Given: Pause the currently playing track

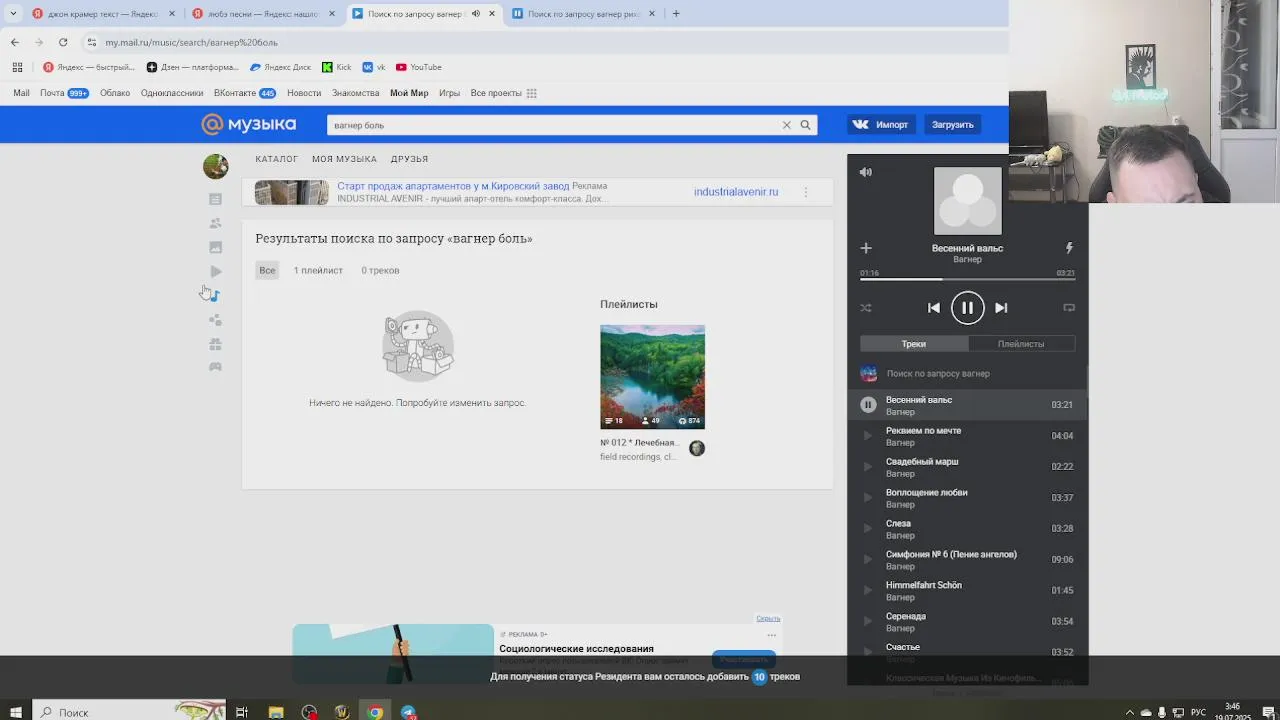Looking at the screenshot, I should [x=967, y=308].
